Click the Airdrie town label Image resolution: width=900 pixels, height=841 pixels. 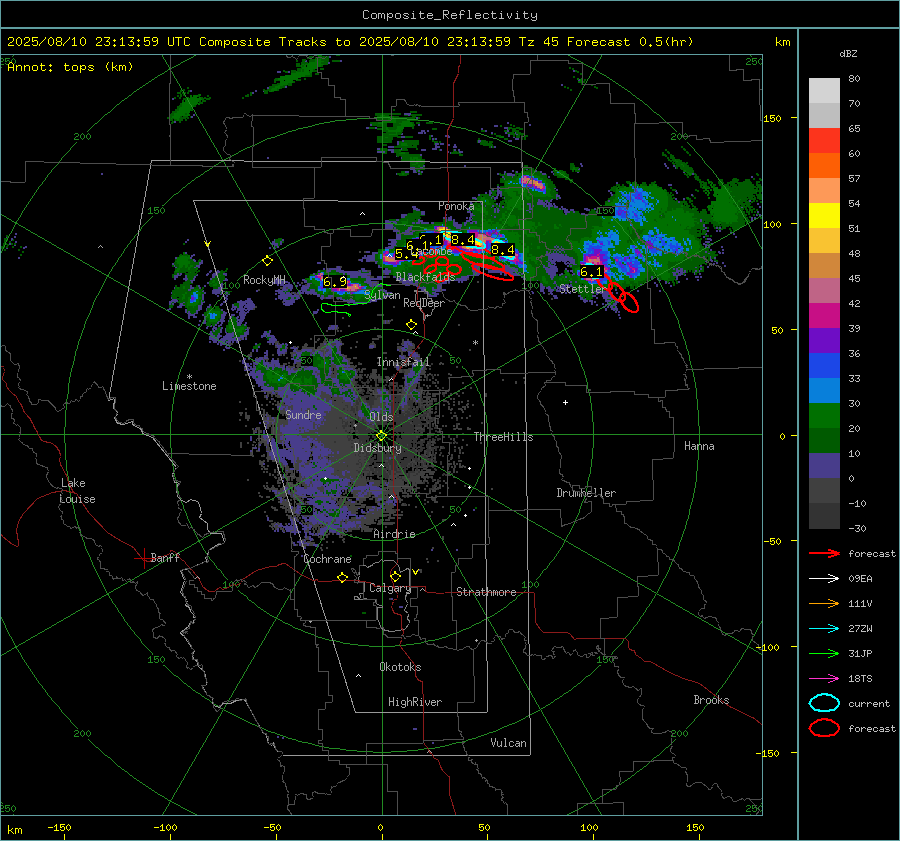(394, 534)
